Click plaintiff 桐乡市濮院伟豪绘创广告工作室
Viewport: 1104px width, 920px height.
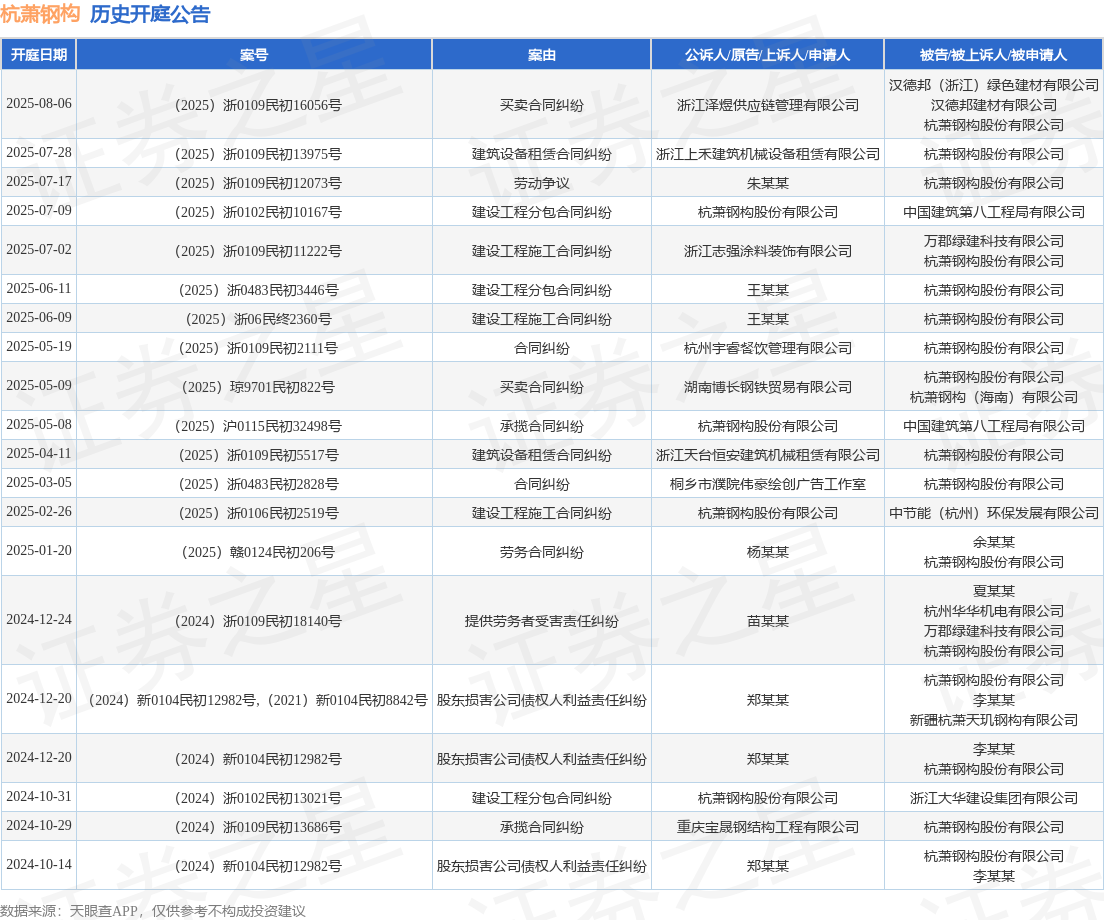(x=767, y=484)
